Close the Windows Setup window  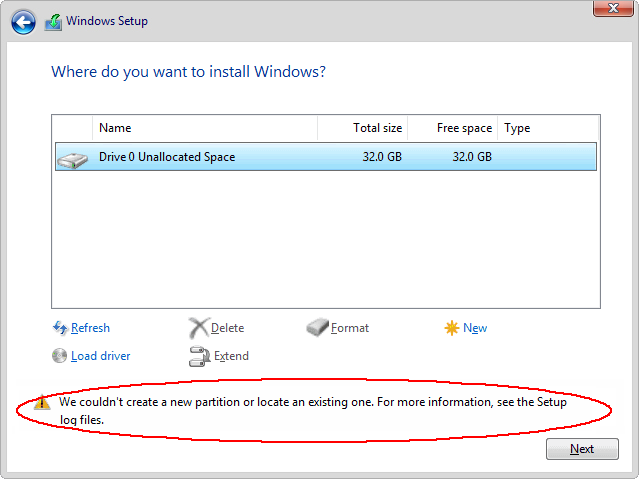[x=613, y=8]
